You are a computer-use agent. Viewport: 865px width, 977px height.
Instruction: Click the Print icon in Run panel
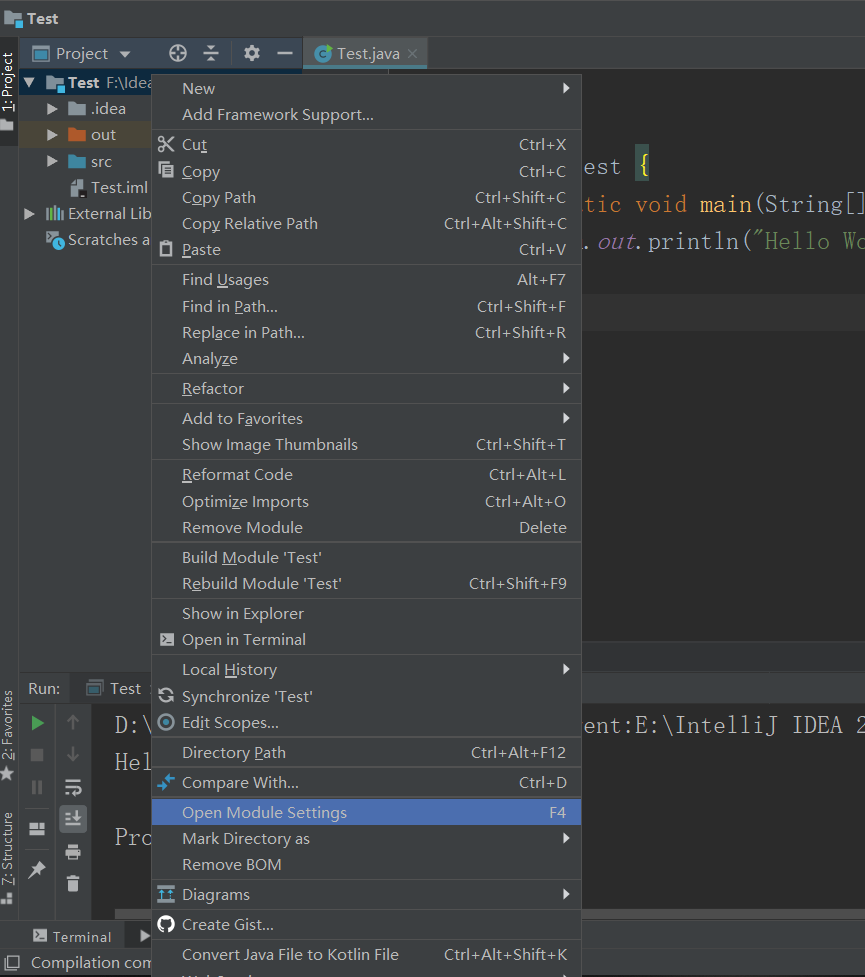(73, 852)
